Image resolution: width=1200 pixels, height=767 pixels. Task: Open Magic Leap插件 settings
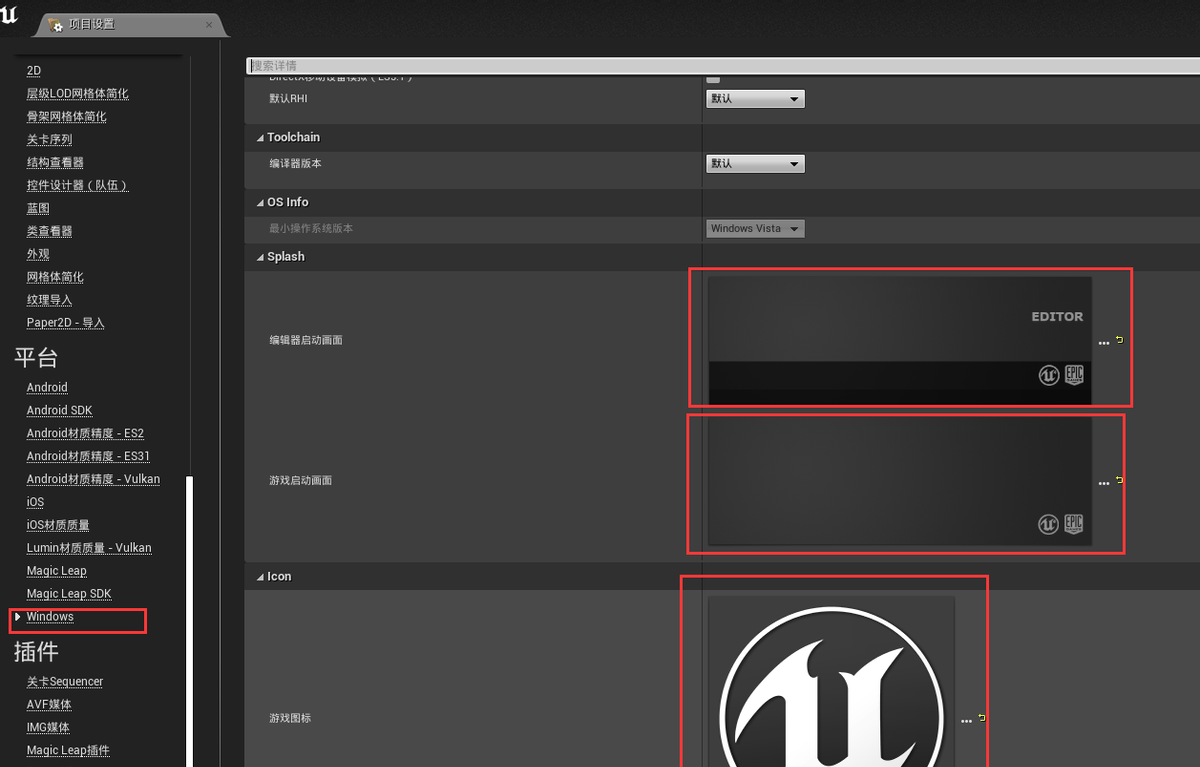point(68,751)
